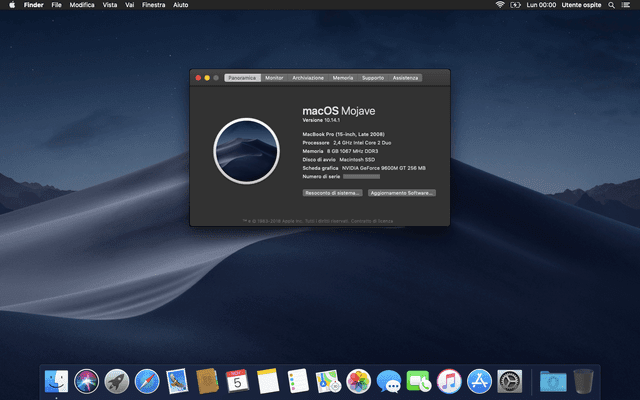Click the Processore 2,4 GHz line
Image resolution: width=640 pixels, height=400 pixels.
(347, 143)
